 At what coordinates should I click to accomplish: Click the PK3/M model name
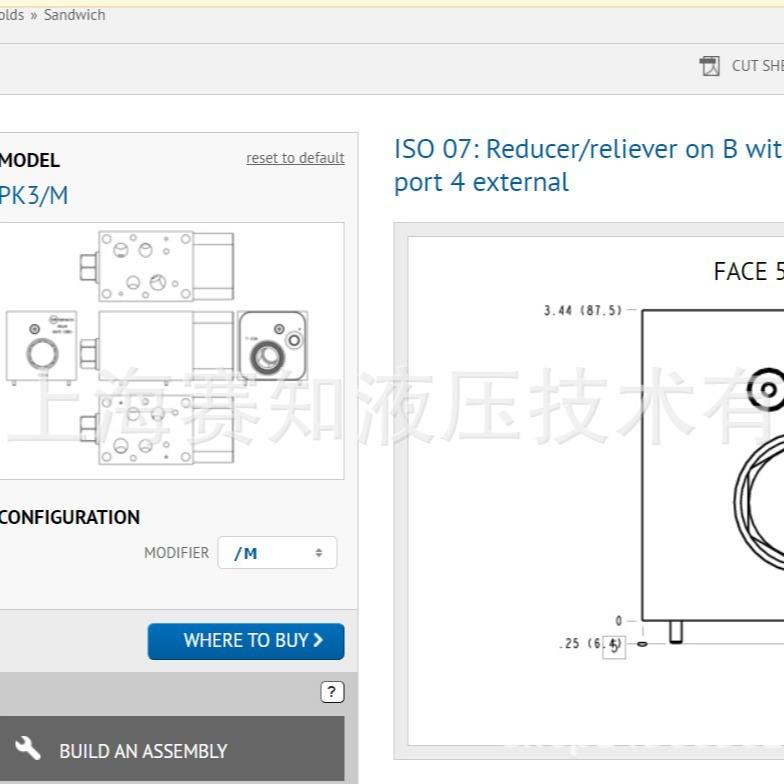pyautogui.click(x=34, y=196)
